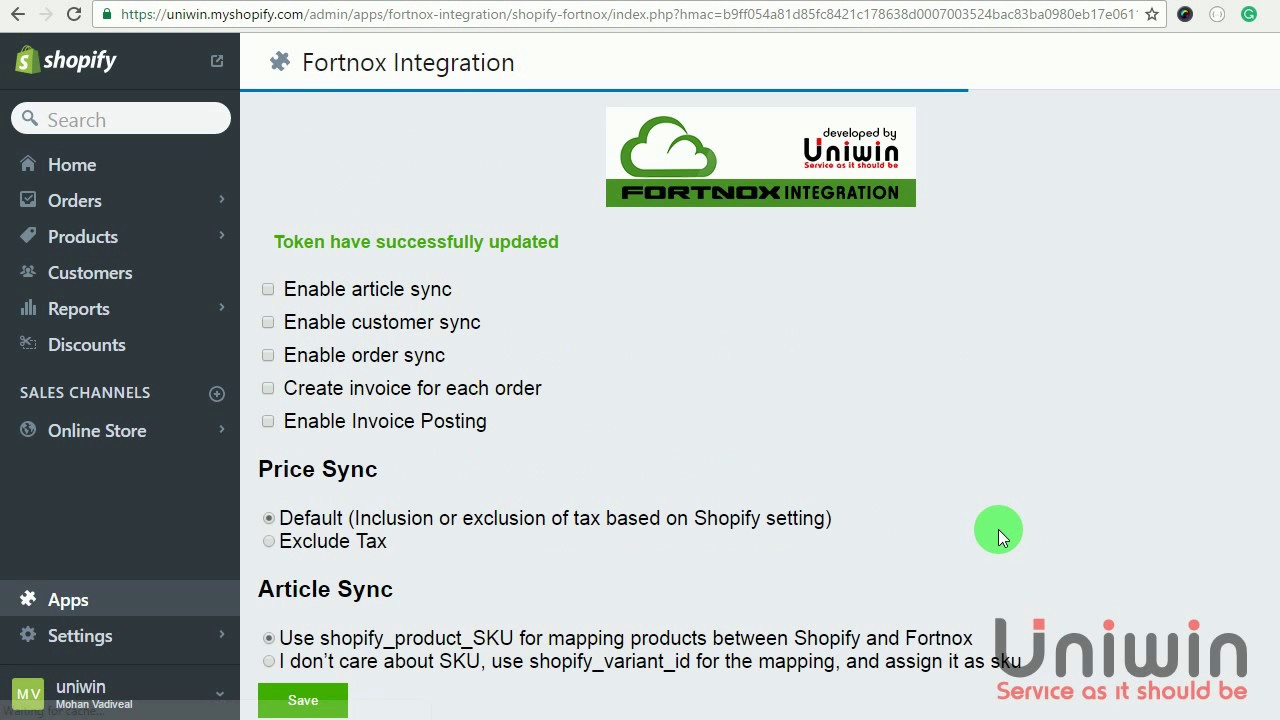Select shopify_product_SKU mapping radio
The height and width of the screenshot is (720, 1280).
tap(269, 638)
